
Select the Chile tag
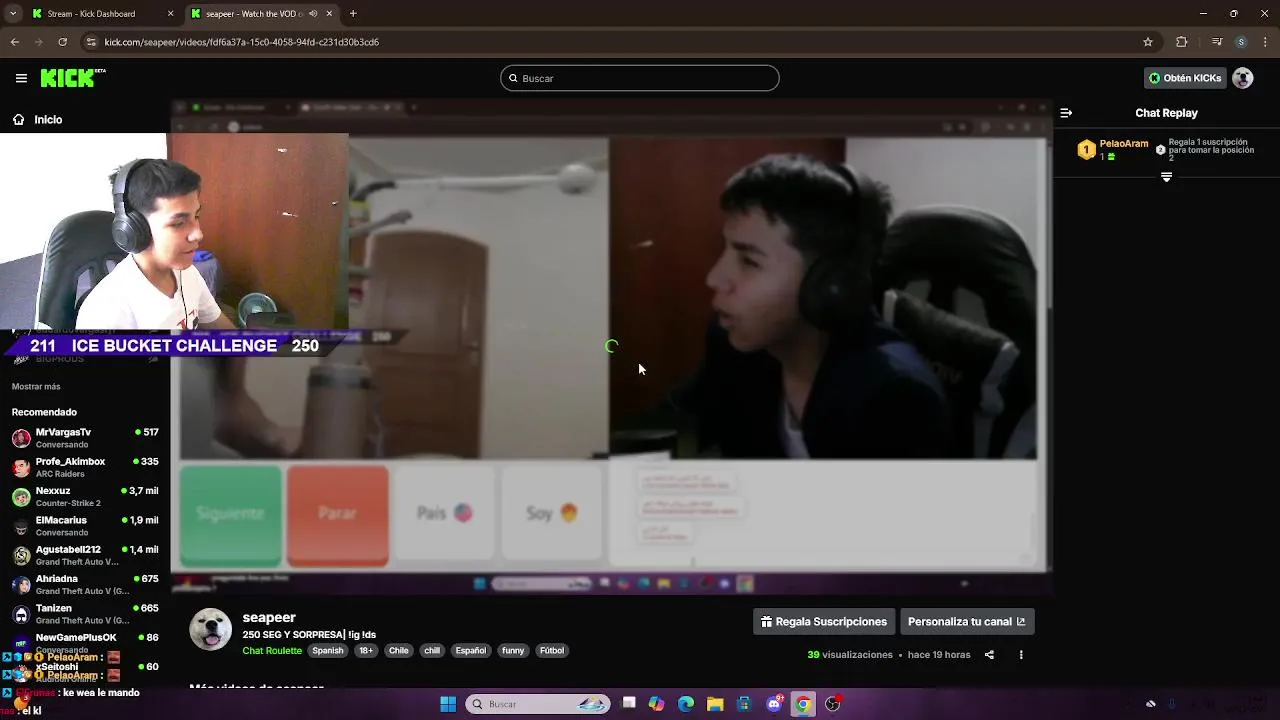pyautogui.click(x=399, y=650)
